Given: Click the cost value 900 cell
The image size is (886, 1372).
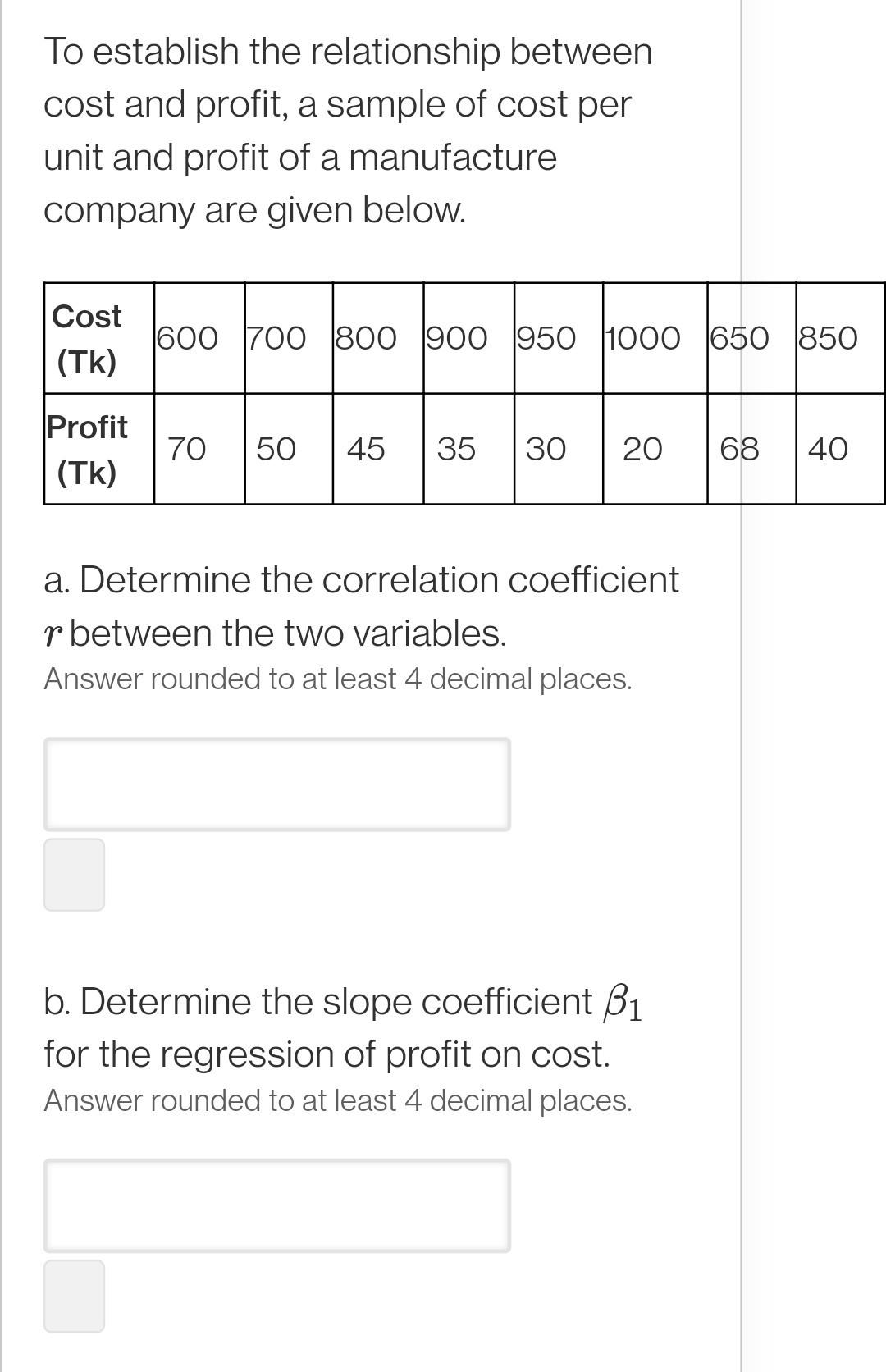Looking at the screenshot, I should coord(469,338).
